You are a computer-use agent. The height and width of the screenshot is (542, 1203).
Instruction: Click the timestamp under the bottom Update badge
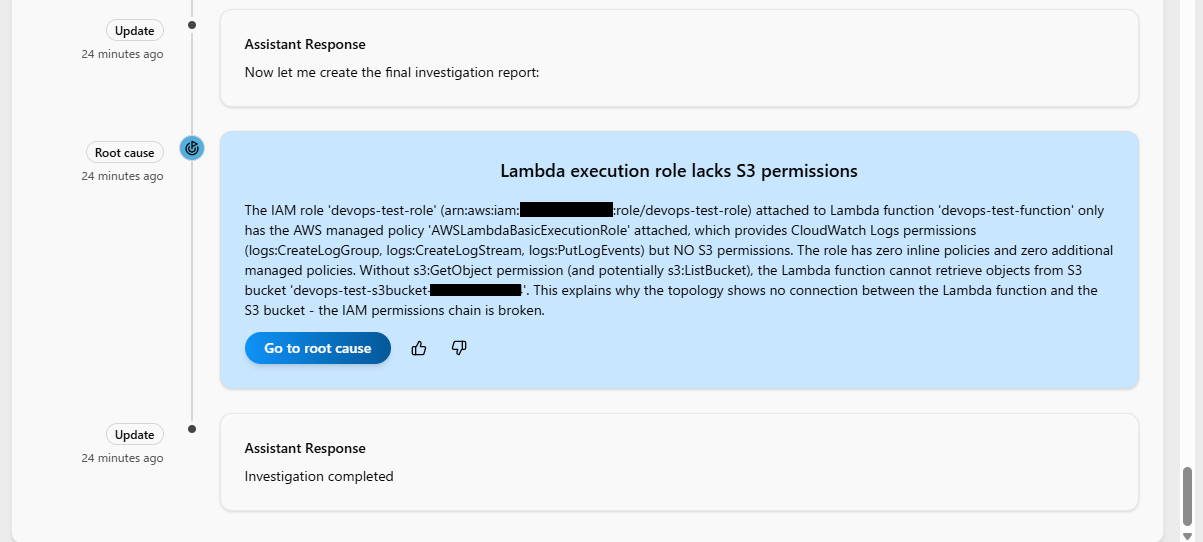[x=122, y=458]
